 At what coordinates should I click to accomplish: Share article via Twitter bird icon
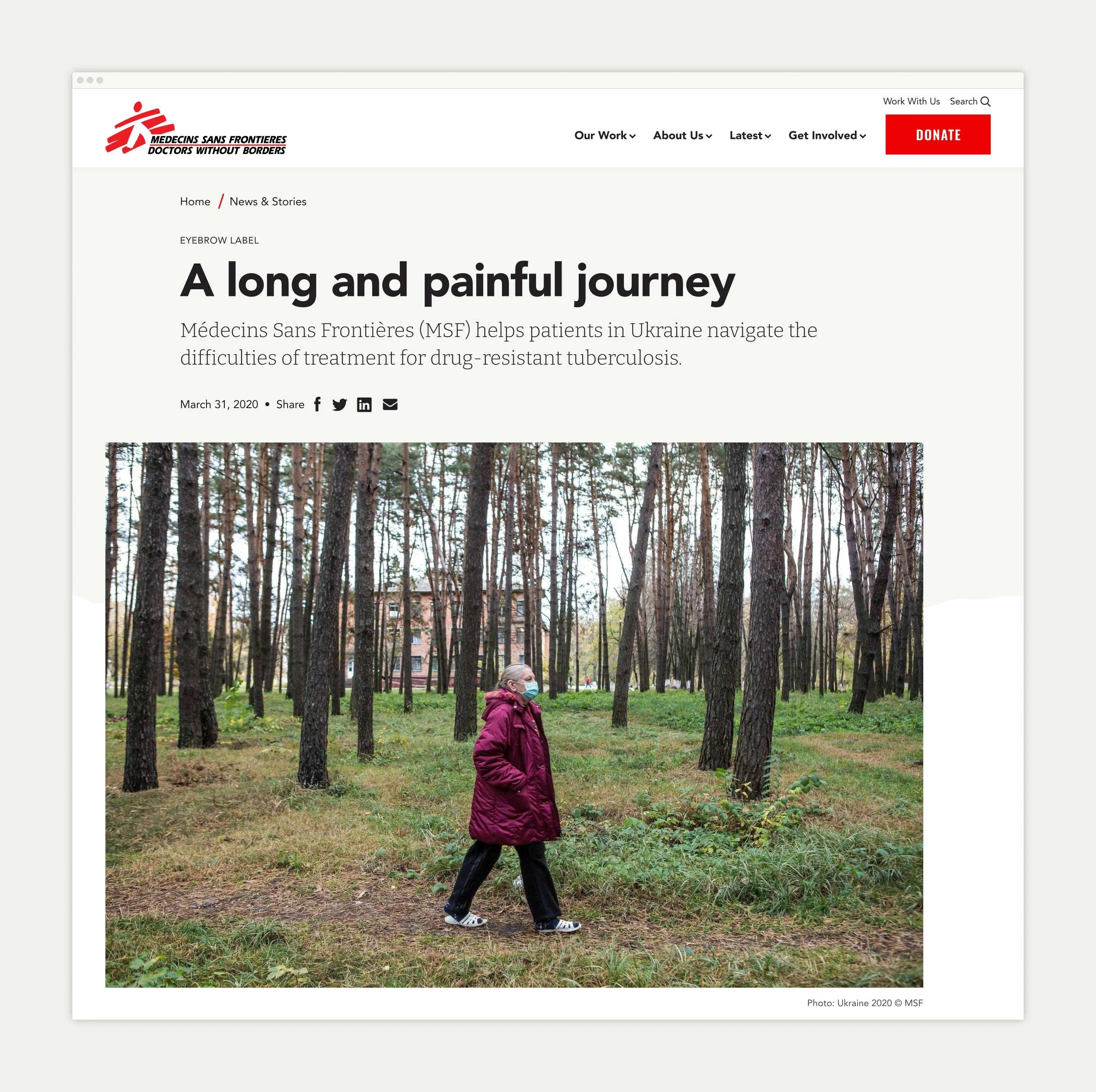(339, 405)
